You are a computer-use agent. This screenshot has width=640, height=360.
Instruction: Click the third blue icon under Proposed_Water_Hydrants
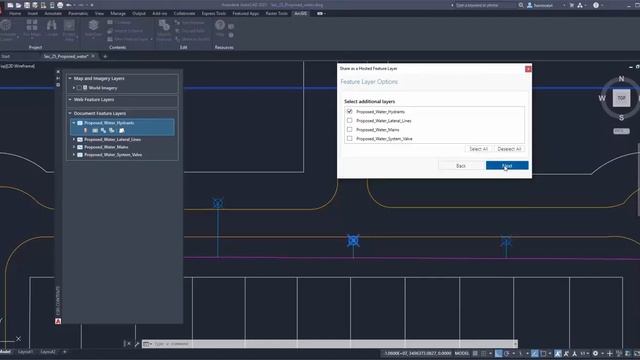point(103,131)
